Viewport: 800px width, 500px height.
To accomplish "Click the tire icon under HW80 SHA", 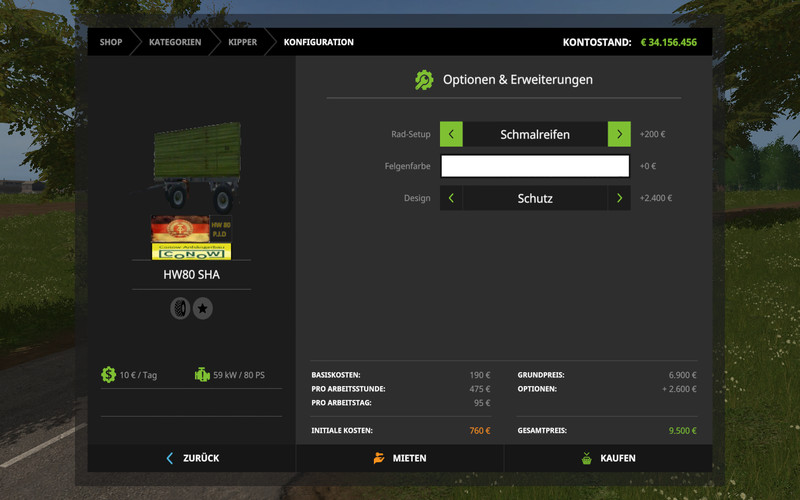I will point(180,309).
